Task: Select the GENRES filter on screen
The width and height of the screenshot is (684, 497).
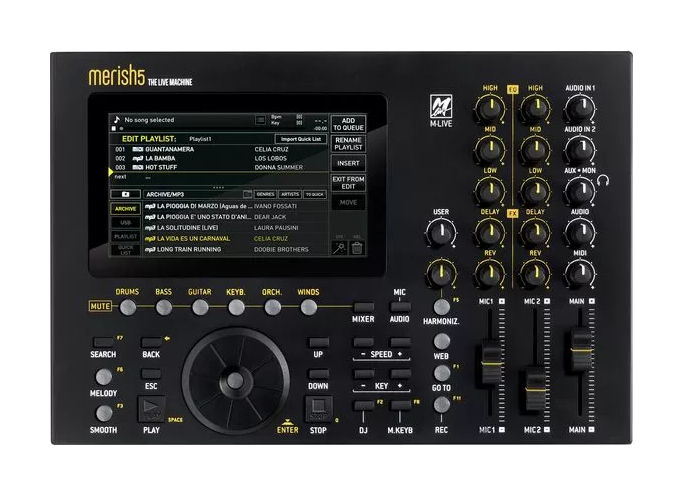Action: coord(265,194)
